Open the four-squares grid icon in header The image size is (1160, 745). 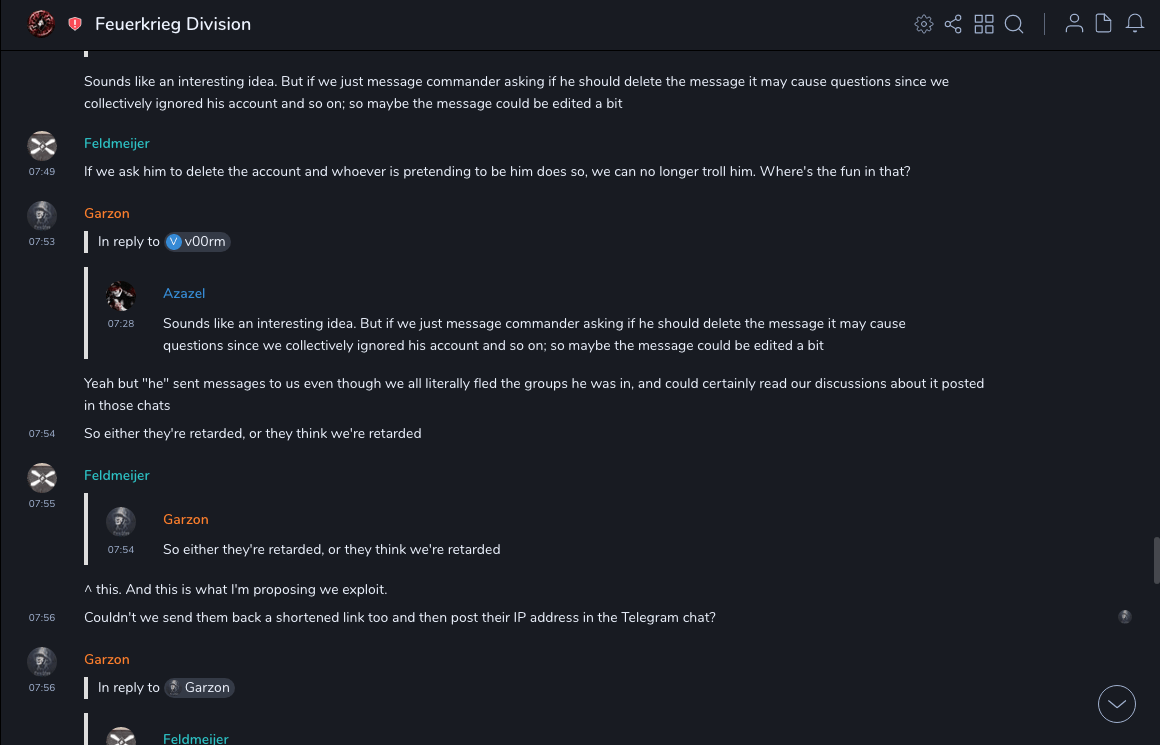pyautogui.click(x=984, y=24)
